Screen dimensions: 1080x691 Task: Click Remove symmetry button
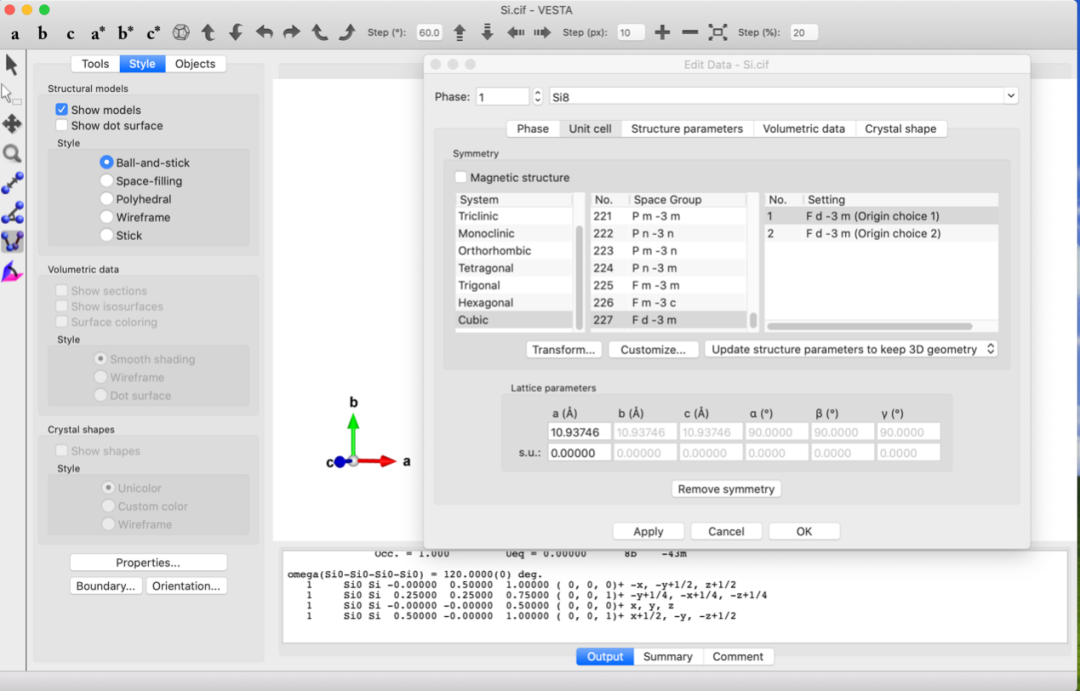pyautogui.click(x=726, y=489)
